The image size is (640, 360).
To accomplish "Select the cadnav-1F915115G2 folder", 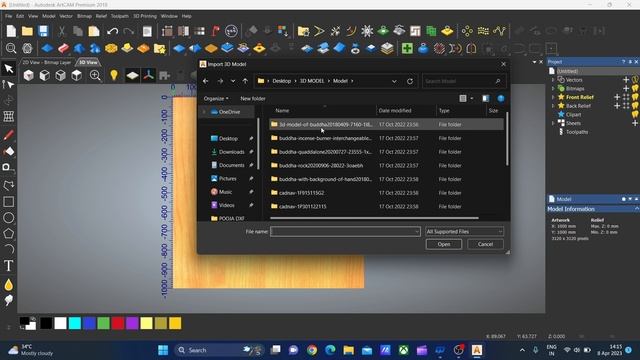I will [x=302, y=193].
